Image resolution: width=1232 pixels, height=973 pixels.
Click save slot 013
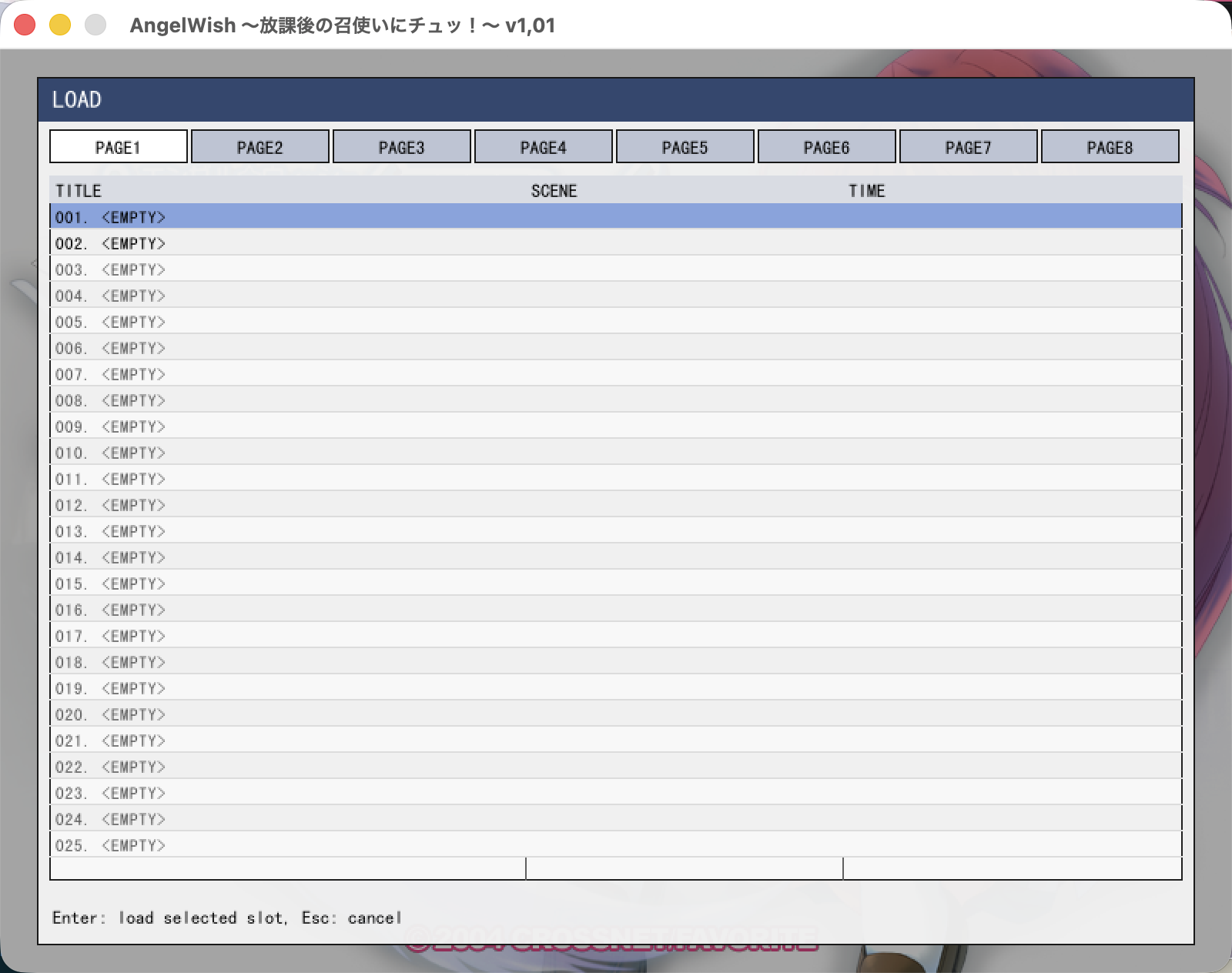pos(616,530)
